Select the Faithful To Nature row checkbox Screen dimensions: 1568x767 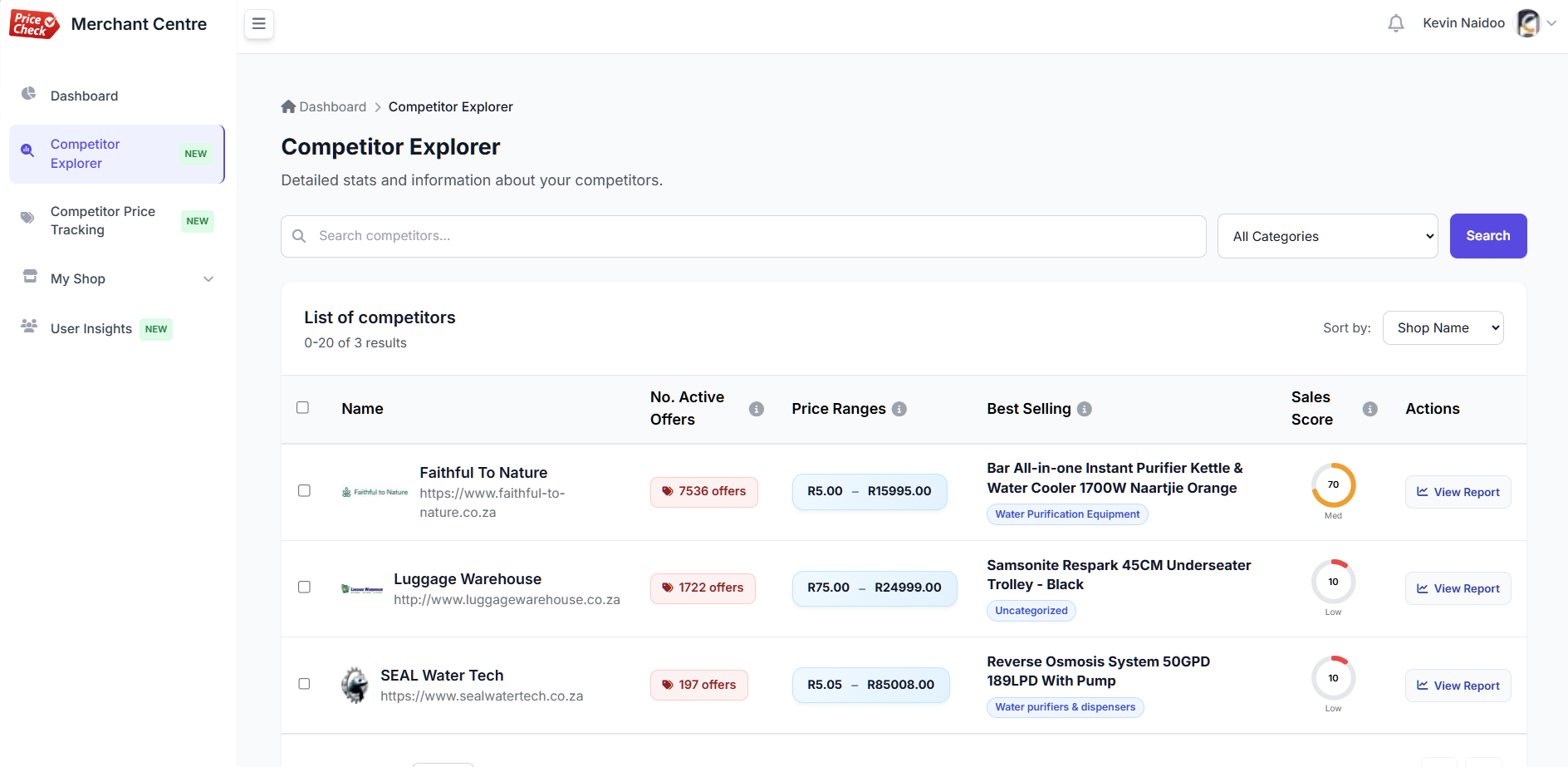304,490
